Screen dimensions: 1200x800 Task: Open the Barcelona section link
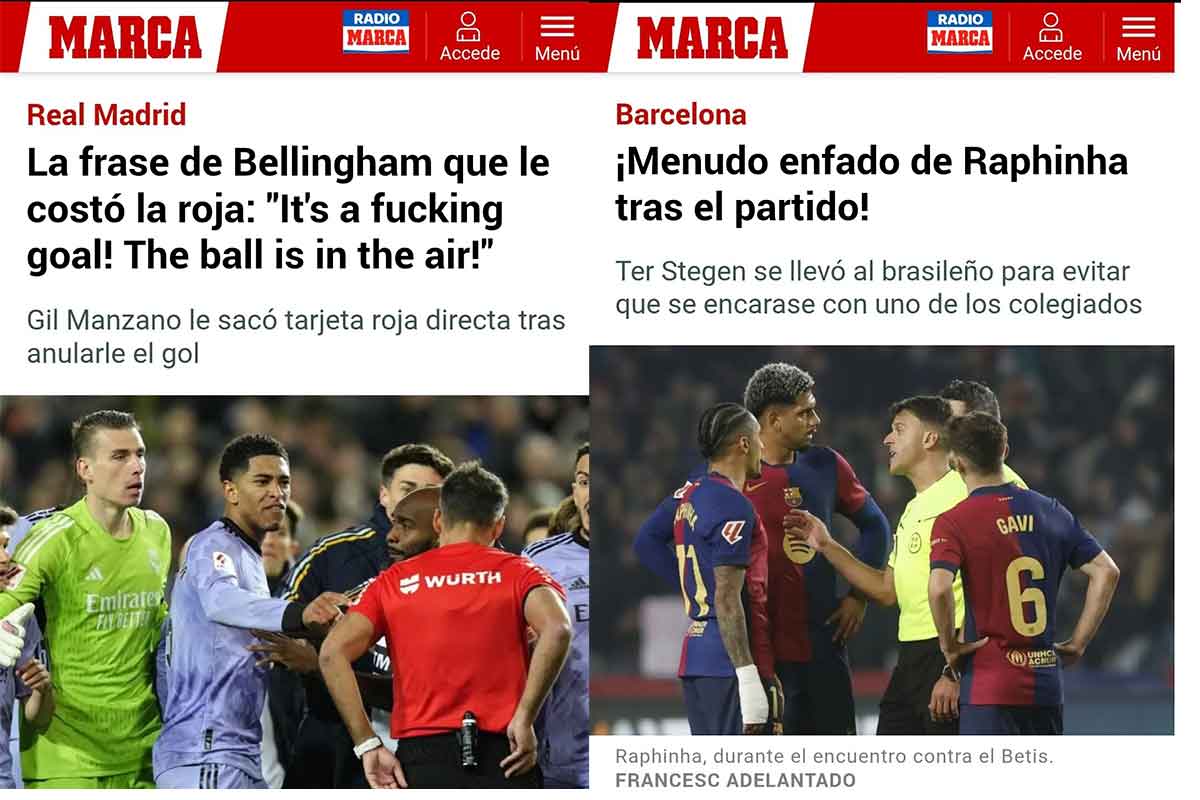pos(681,115)
